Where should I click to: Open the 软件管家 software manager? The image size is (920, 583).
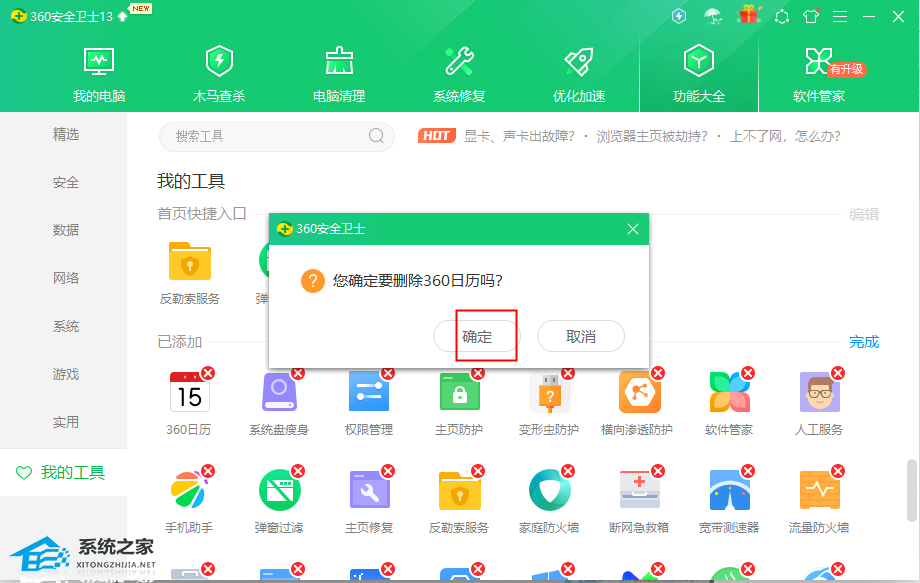tap(818, 75)
